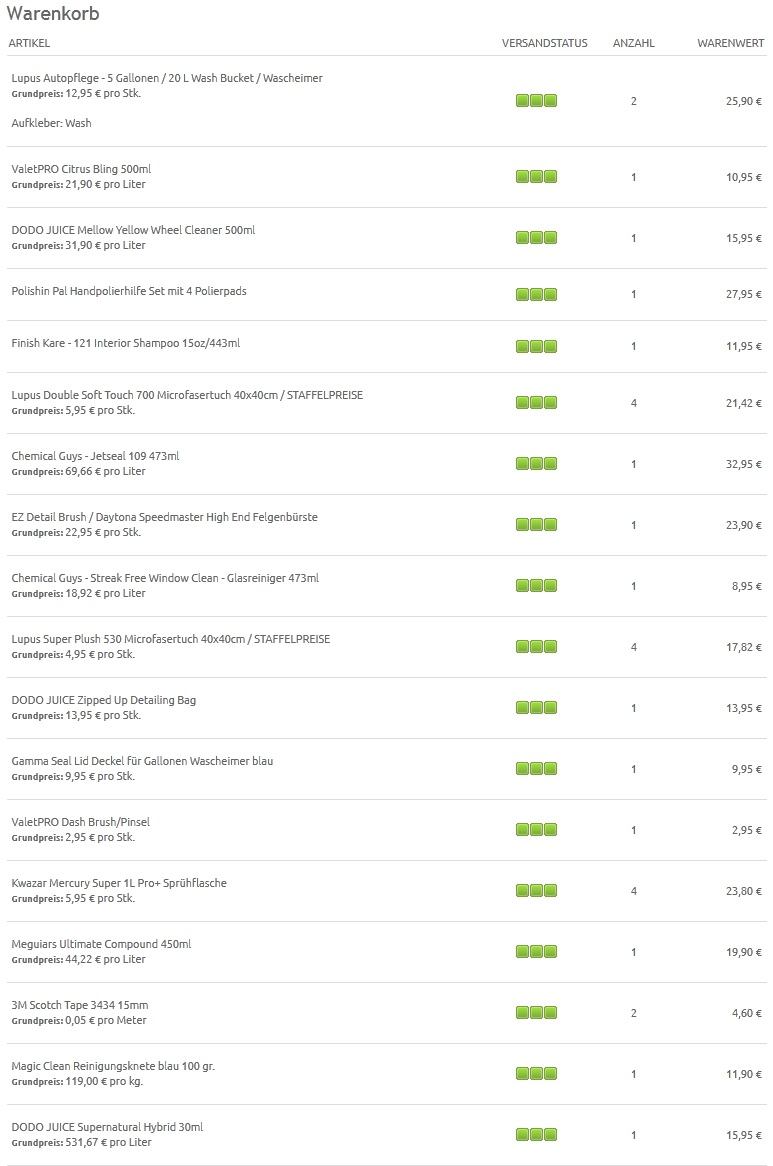Open Magic Clean Reinigungsknete blau link

113,1066
